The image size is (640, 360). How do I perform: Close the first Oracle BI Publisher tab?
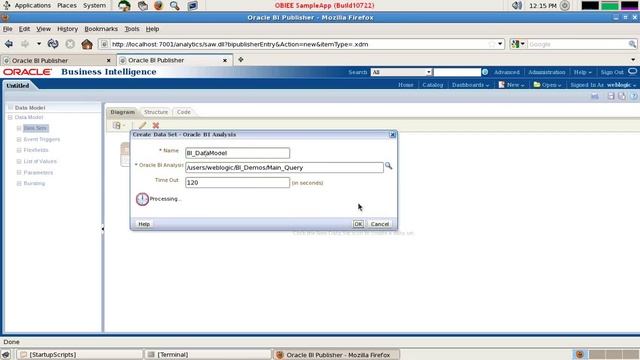[x=109, y=60]
